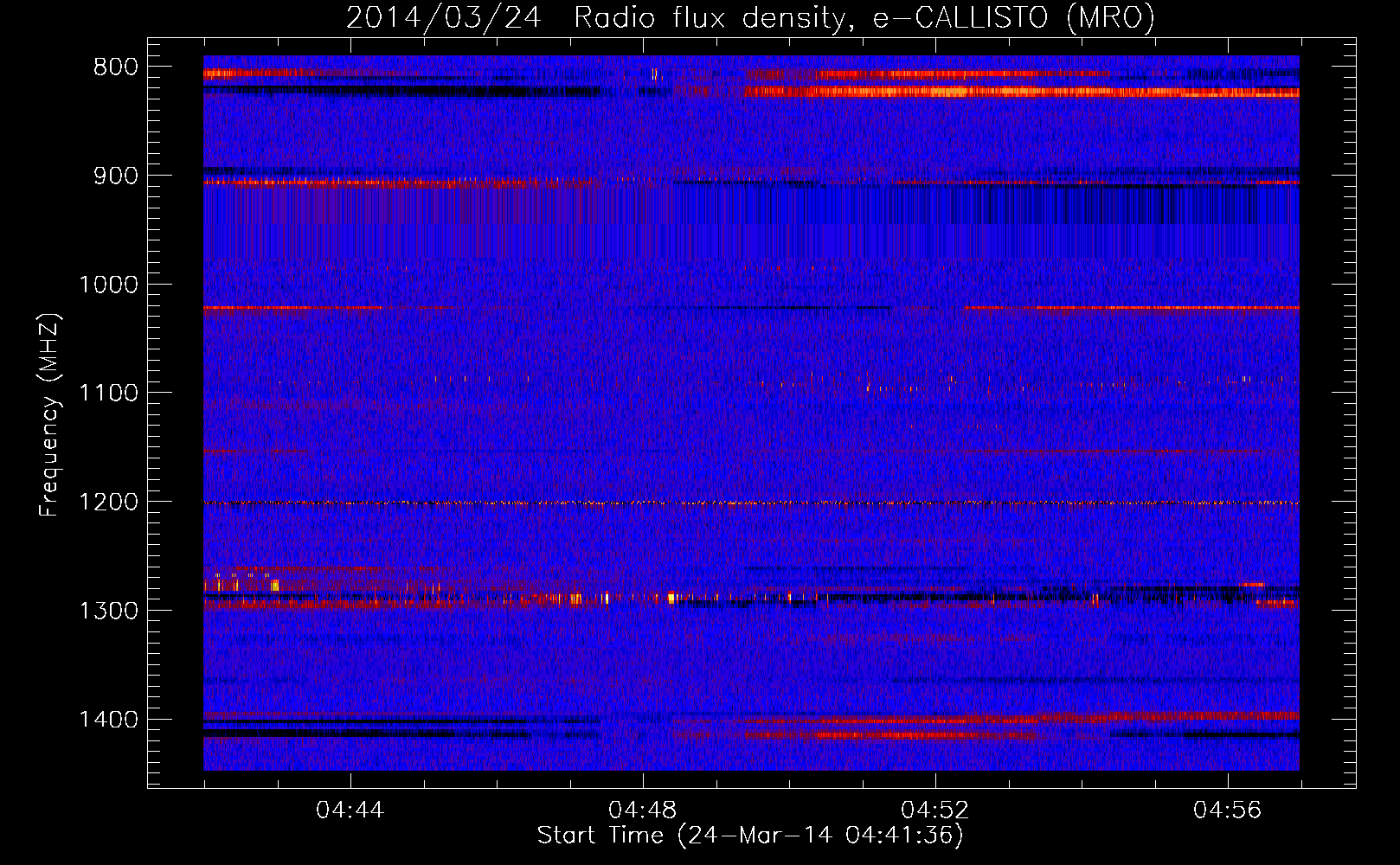Click the 04:44 time axis label
The width and height of the screenshot is (1400, 865).
coord(350,811)
